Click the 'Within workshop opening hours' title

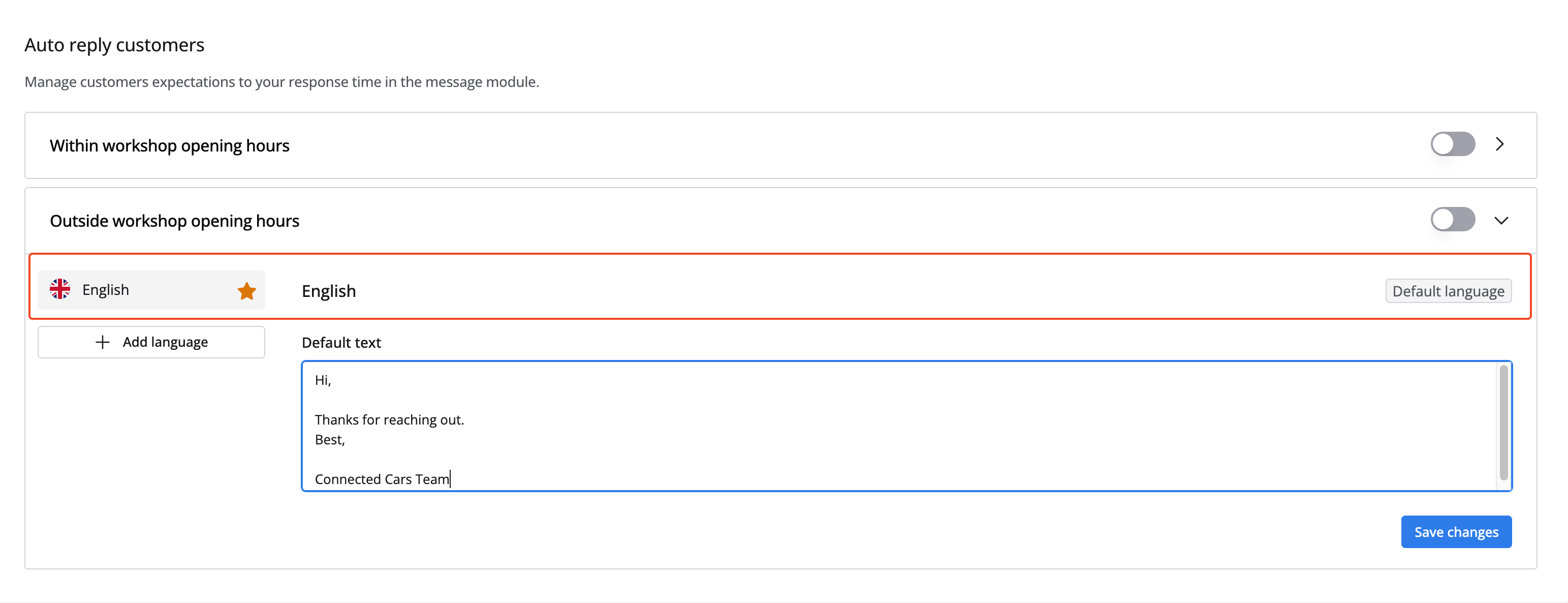(169, 145)
